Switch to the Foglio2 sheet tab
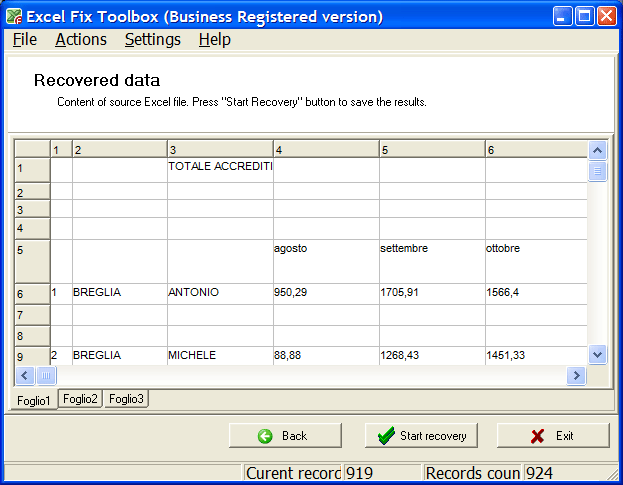This screenshot has height=485, width=623. (80, 399)
